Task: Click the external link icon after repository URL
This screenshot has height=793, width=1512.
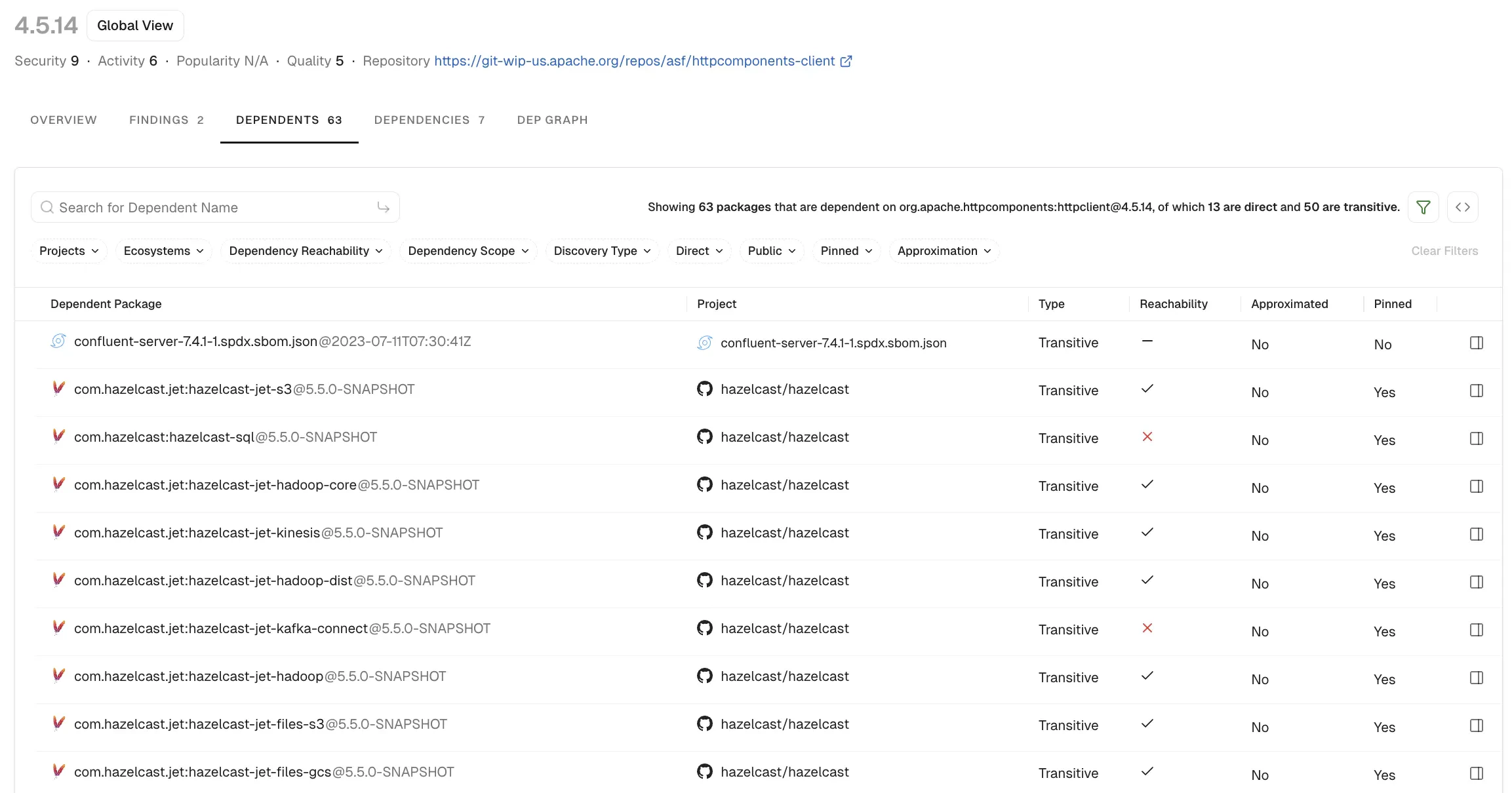Action: 846,61
